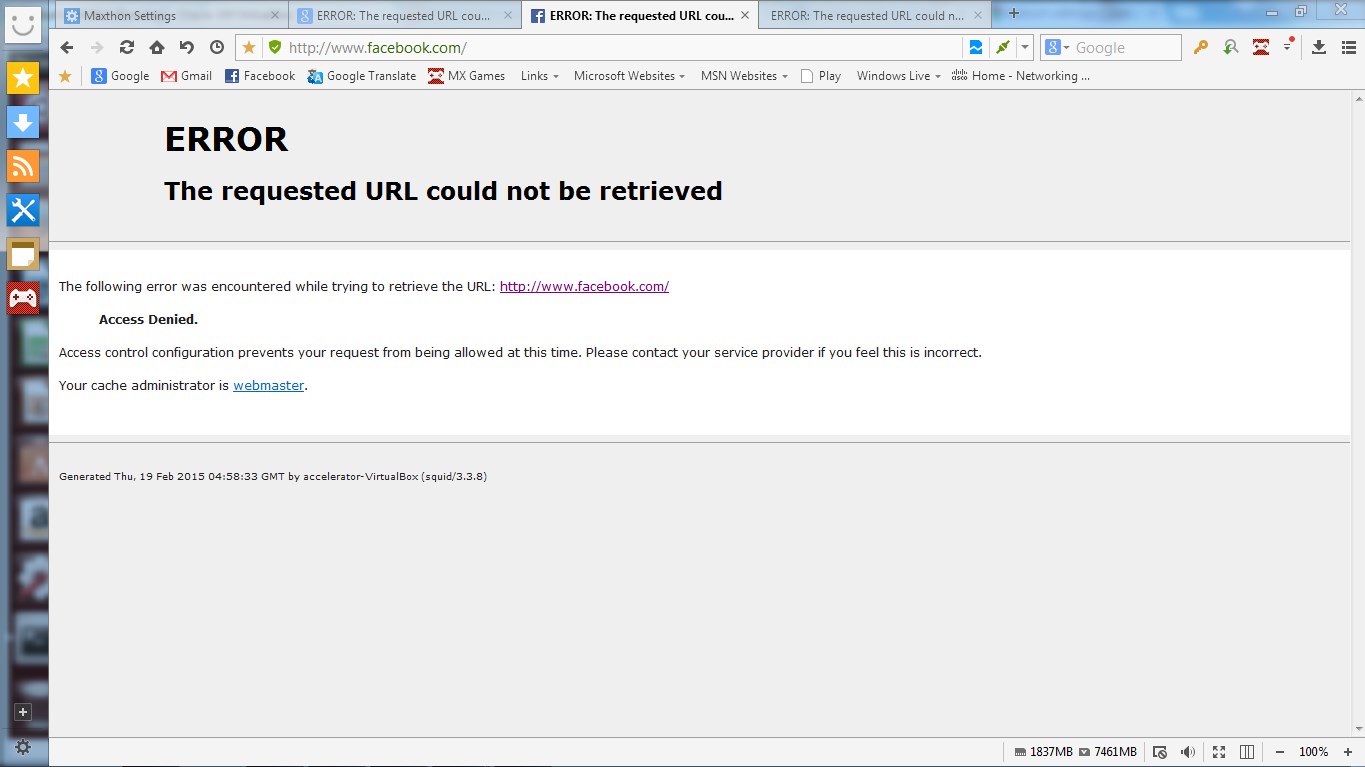Follow the webmaster contact link
Screen dimensions: 1365x767
[x=268, y=385]
